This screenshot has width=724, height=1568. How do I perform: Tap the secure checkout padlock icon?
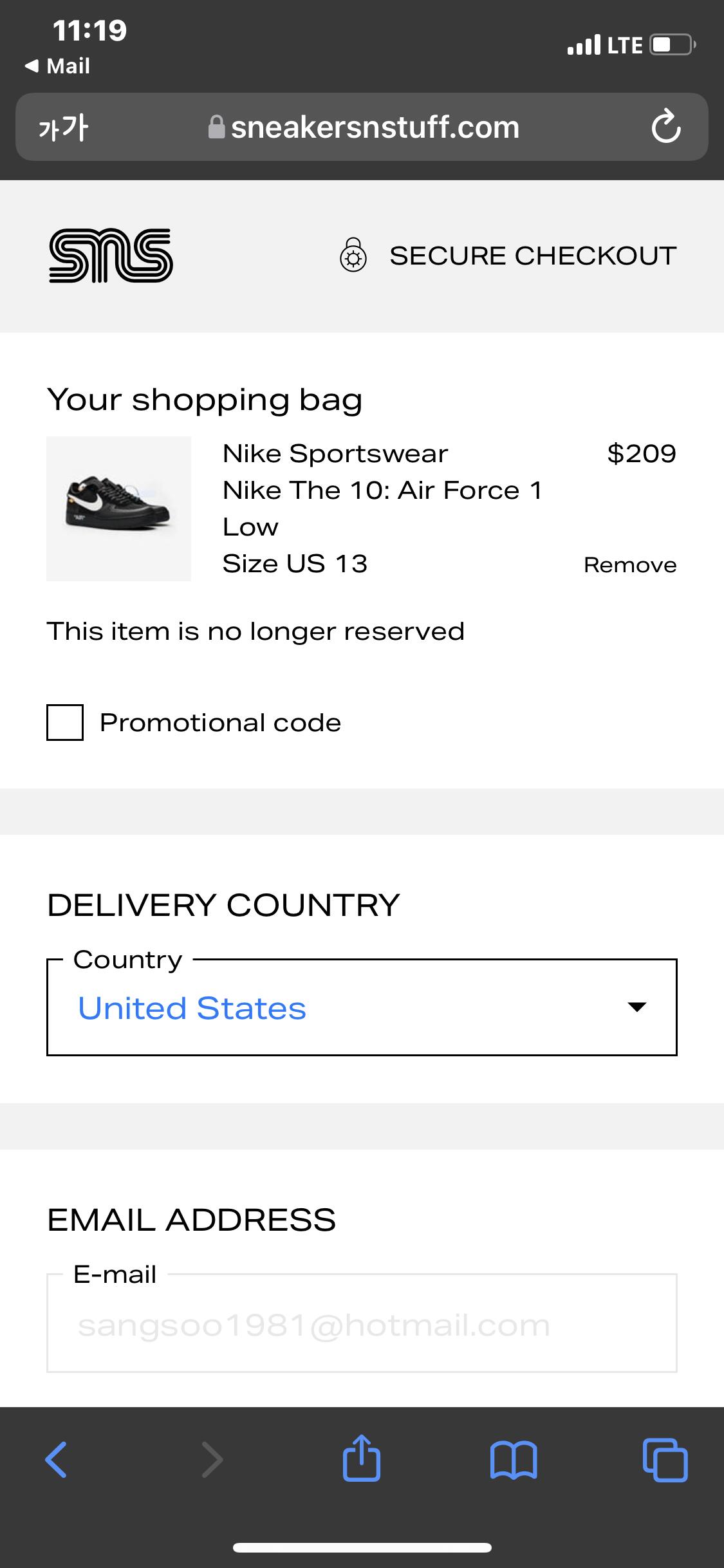(353, 256)
